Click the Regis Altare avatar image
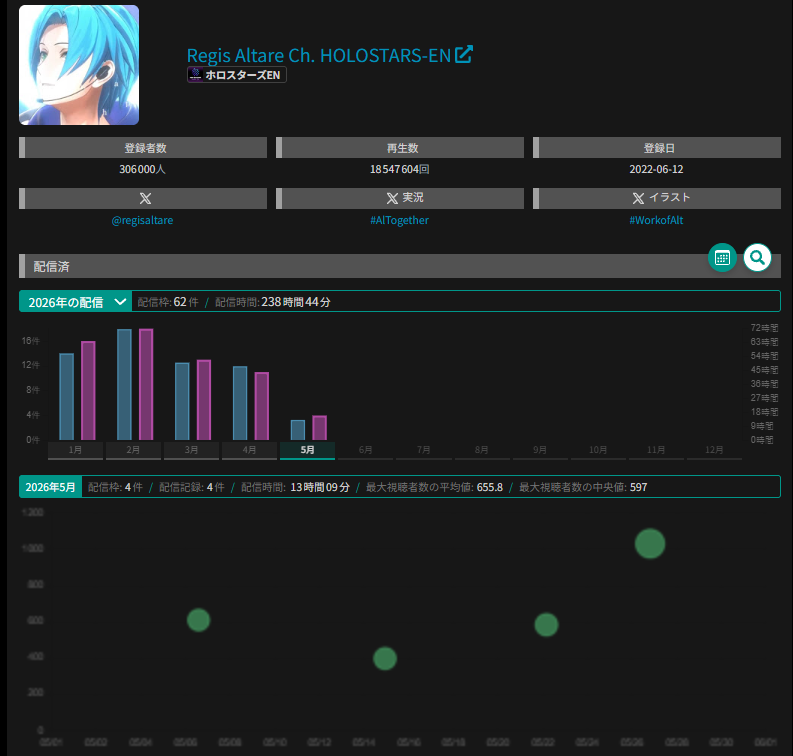The height and width of the screenshot is (756, 793). (x=79, y=65)
